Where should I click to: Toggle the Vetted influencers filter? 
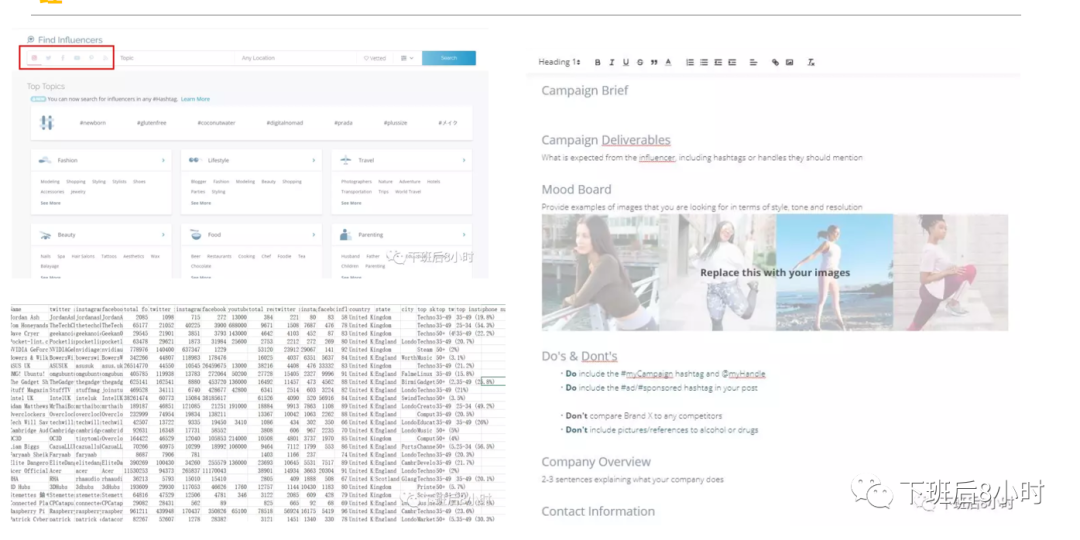click(x=374, y=58)
